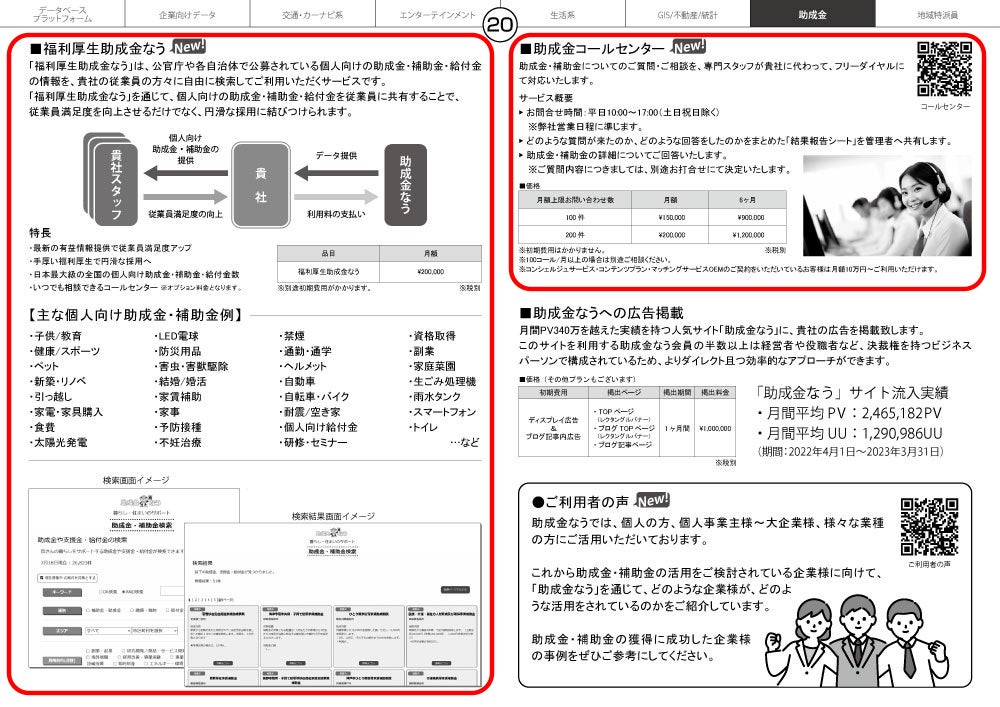Viewport: 1000px width, 707px height.
Task: Click the 助成金なうへの広告掲載 heading
Action: pos(601,312)
